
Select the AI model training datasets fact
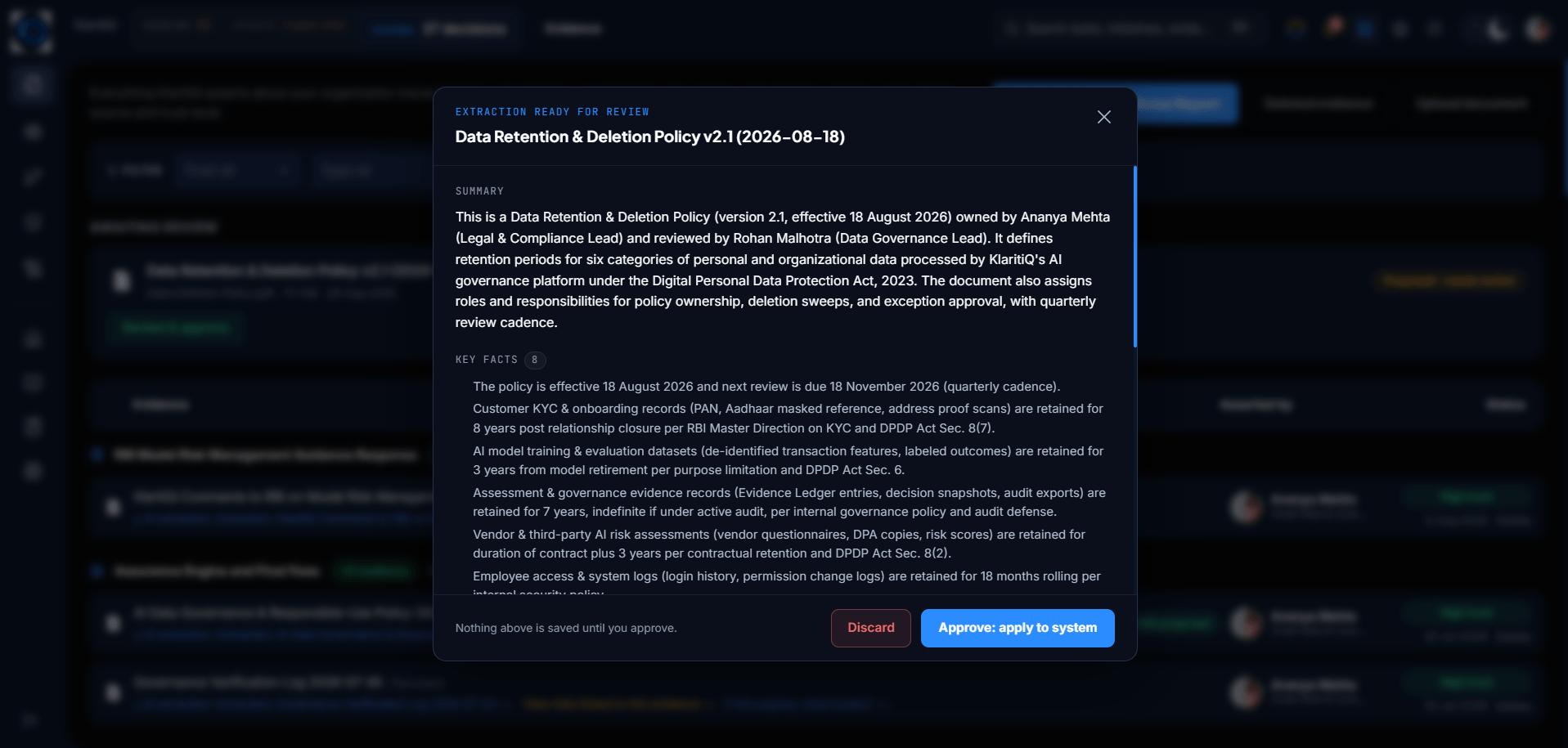pos(788,460)
